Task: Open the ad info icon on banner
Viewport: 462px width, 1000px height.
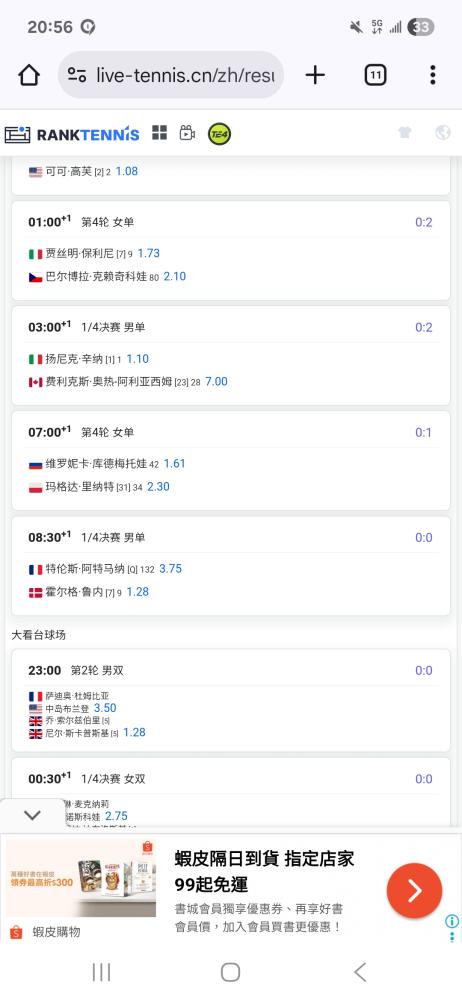Action: tap(452, 921)
